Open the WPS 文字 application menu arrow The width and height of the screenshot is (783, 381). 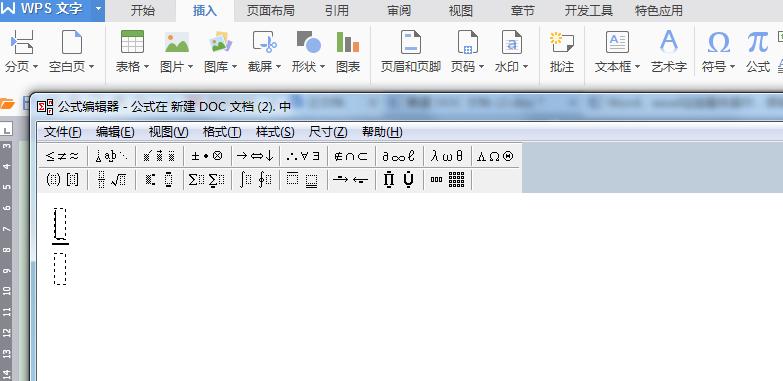click(98, 9)
